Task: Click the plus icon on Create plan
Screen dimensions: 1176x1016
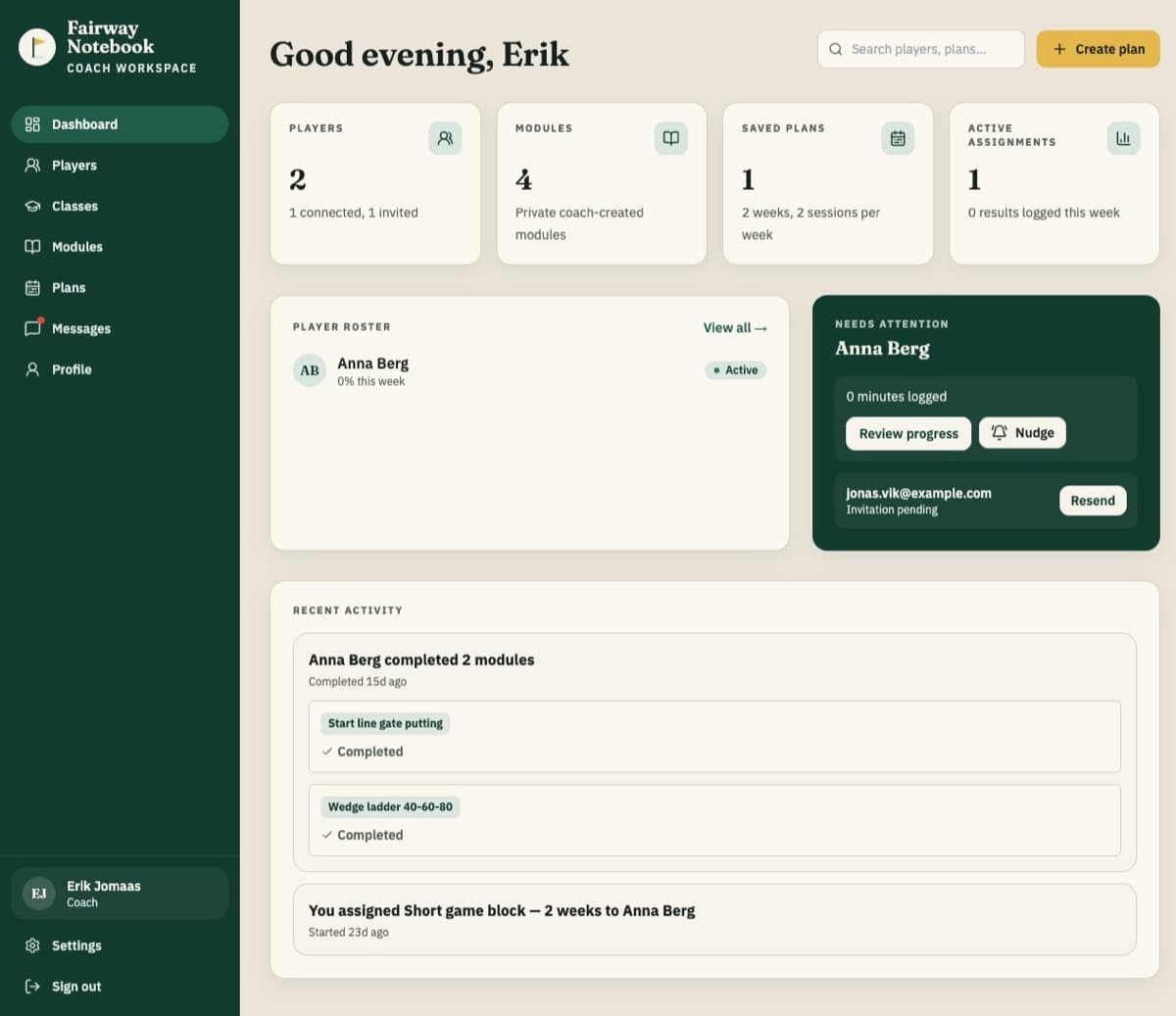Action: coord(1059,49)
